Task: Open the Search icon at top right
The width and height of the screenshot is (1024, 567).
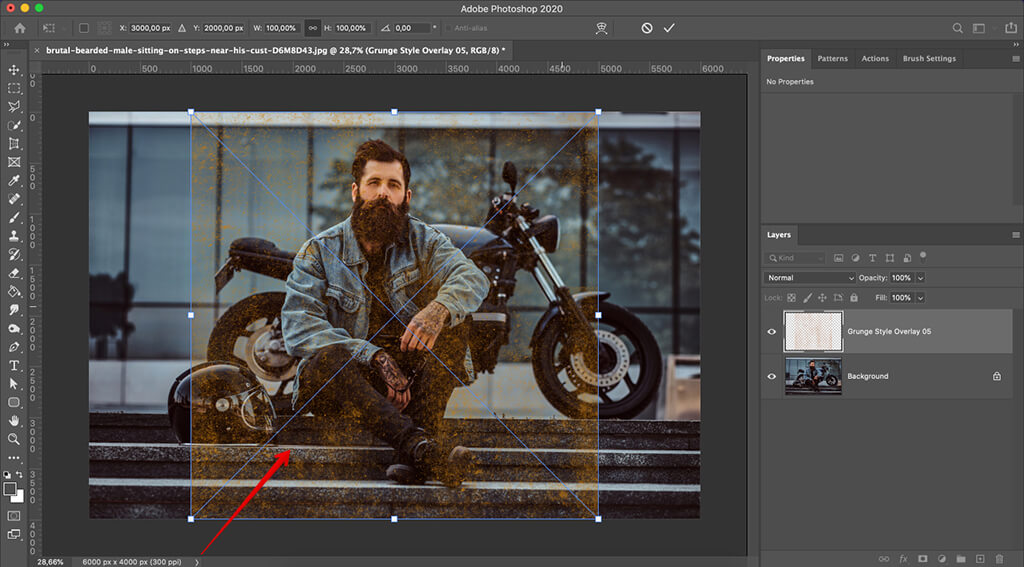Action: pos(957,28)
